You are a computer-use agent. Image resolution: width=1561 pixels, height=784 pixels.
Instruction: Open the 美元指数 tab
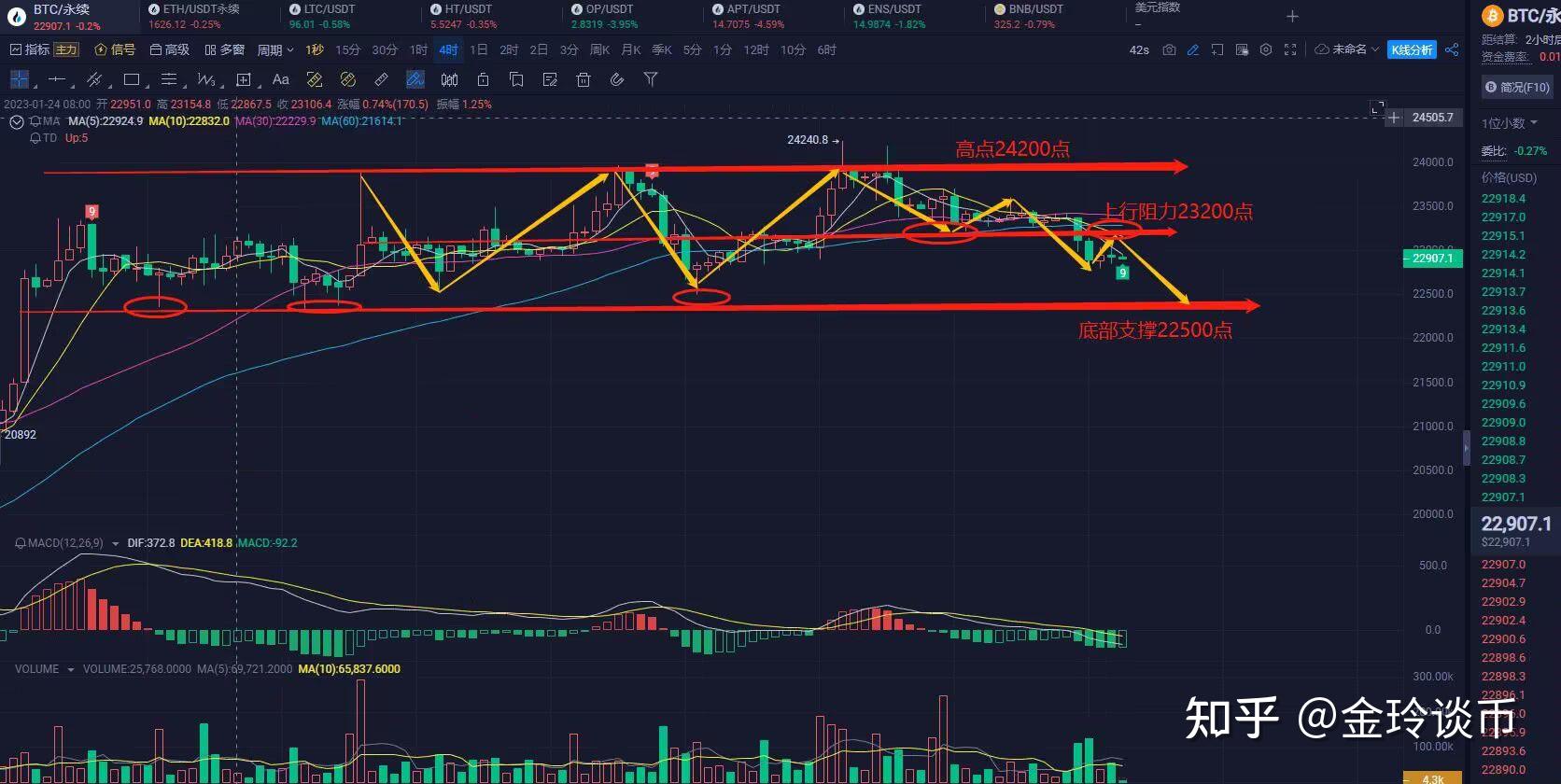click(1158, 7)
